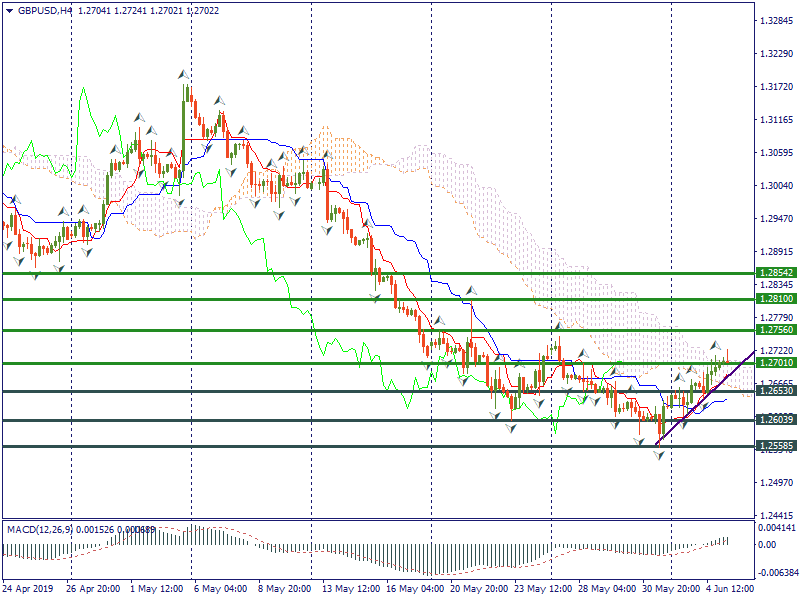Click the 1.26530 dark support level tag
The width and height of the screenshot is (800, 600).
[x=776, y=391]
